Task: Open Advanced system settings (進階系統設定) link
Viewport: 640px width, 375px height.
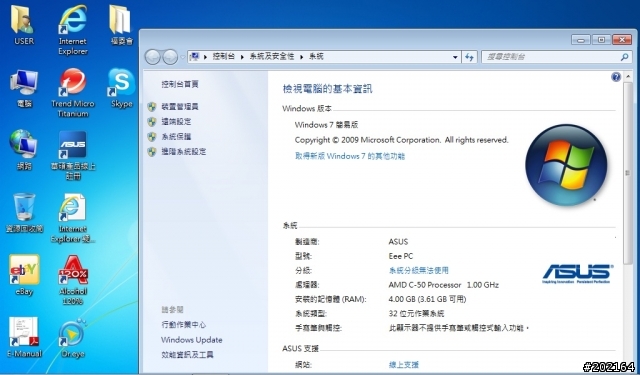Action: [184, 152]
